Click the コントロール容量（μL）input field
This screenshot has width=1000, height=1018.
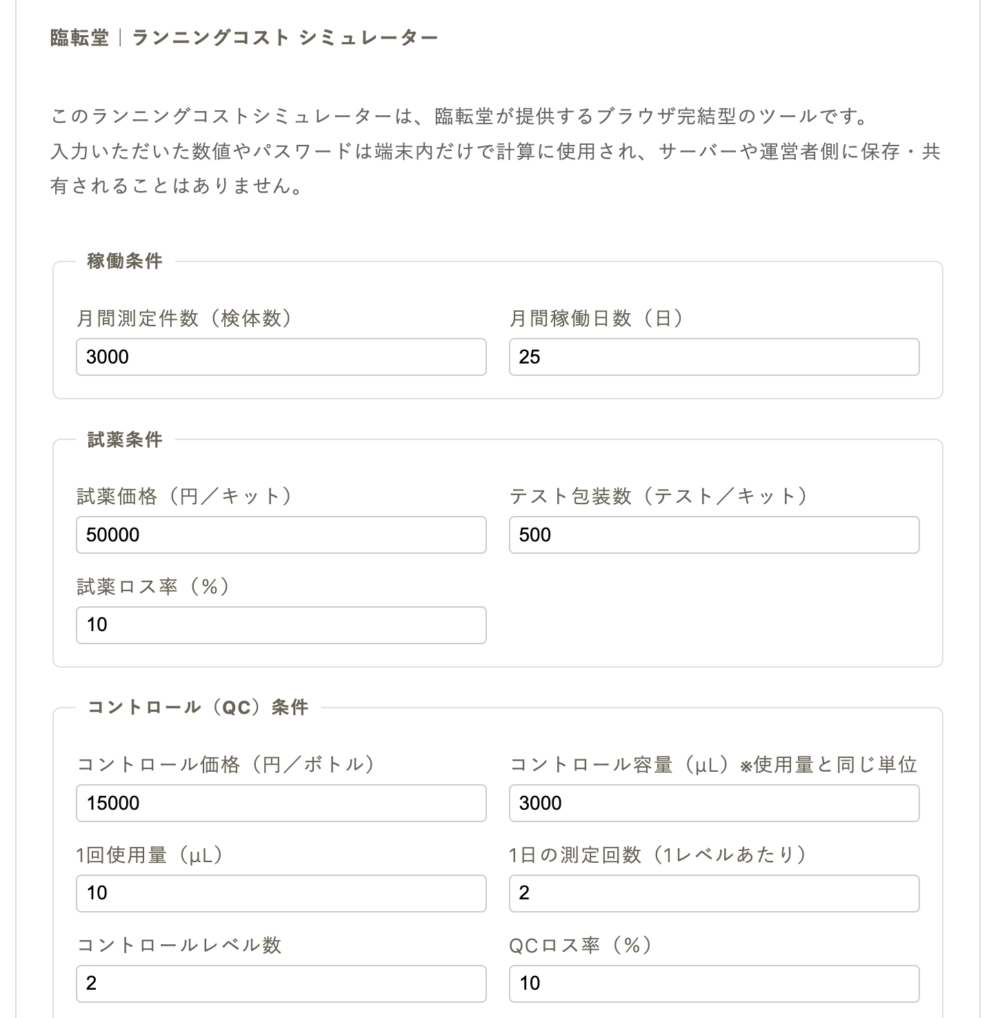coord(713,803)
